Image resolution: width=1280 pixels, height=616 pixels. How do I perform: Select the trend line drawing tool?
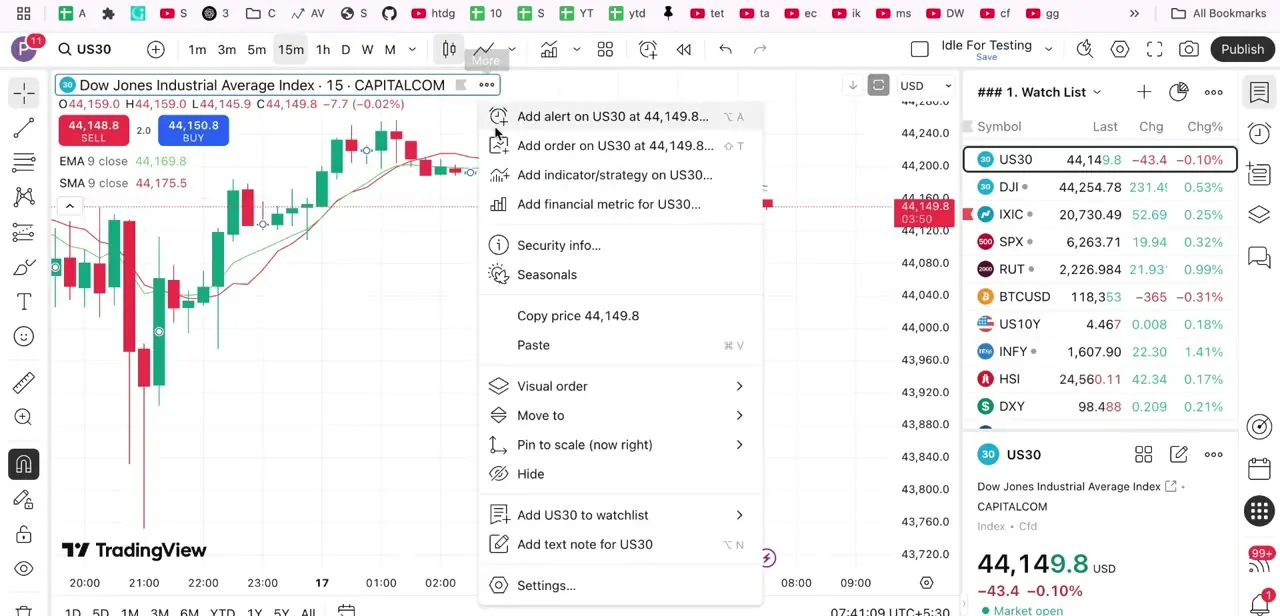tap(24, 128)
